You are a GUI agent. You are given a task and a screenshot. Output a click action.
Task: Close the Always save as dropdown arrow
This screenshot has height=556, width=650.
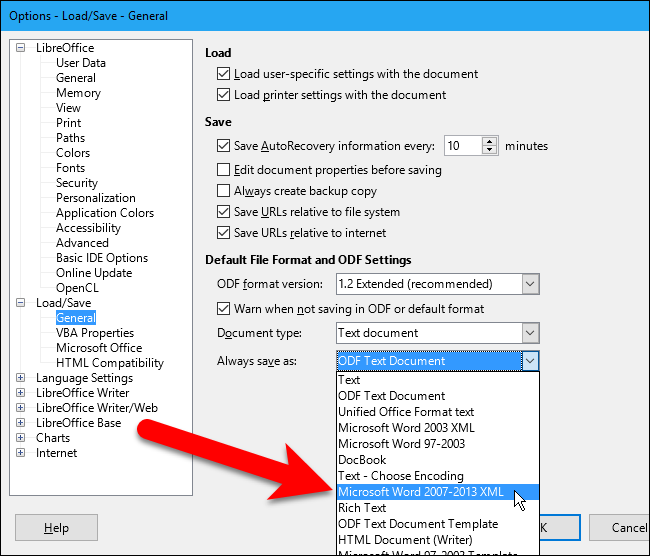(x=530, y=361)
